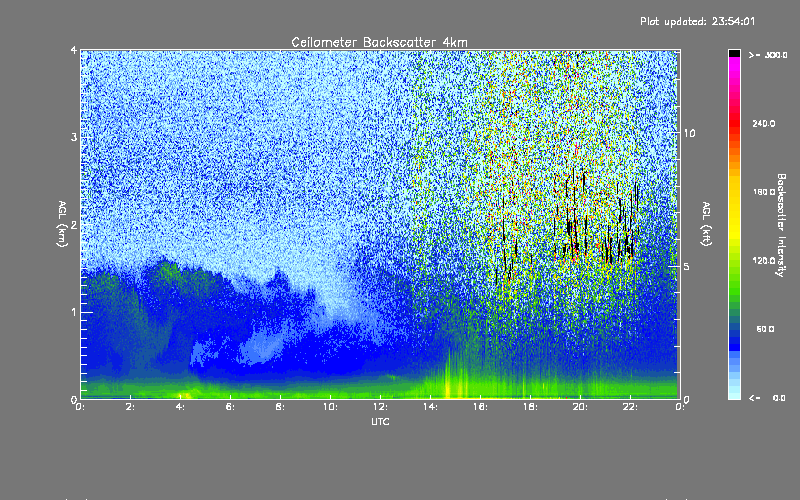Click the '10' tick on the kft axis
This screenshot has height=500, width=800.
[x=689, y=133]
